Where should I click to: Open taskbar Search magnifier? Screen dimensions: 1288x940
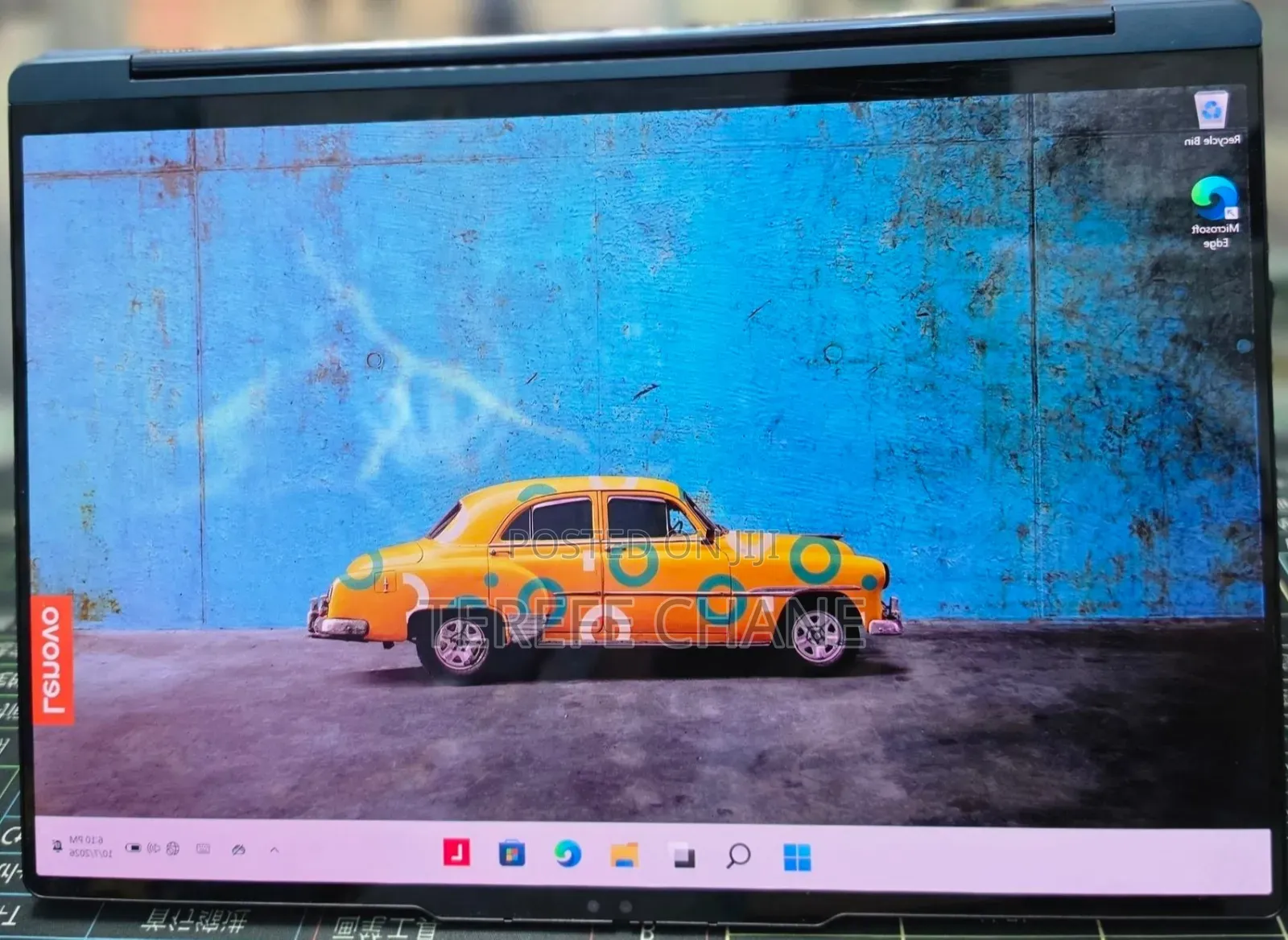738,855
